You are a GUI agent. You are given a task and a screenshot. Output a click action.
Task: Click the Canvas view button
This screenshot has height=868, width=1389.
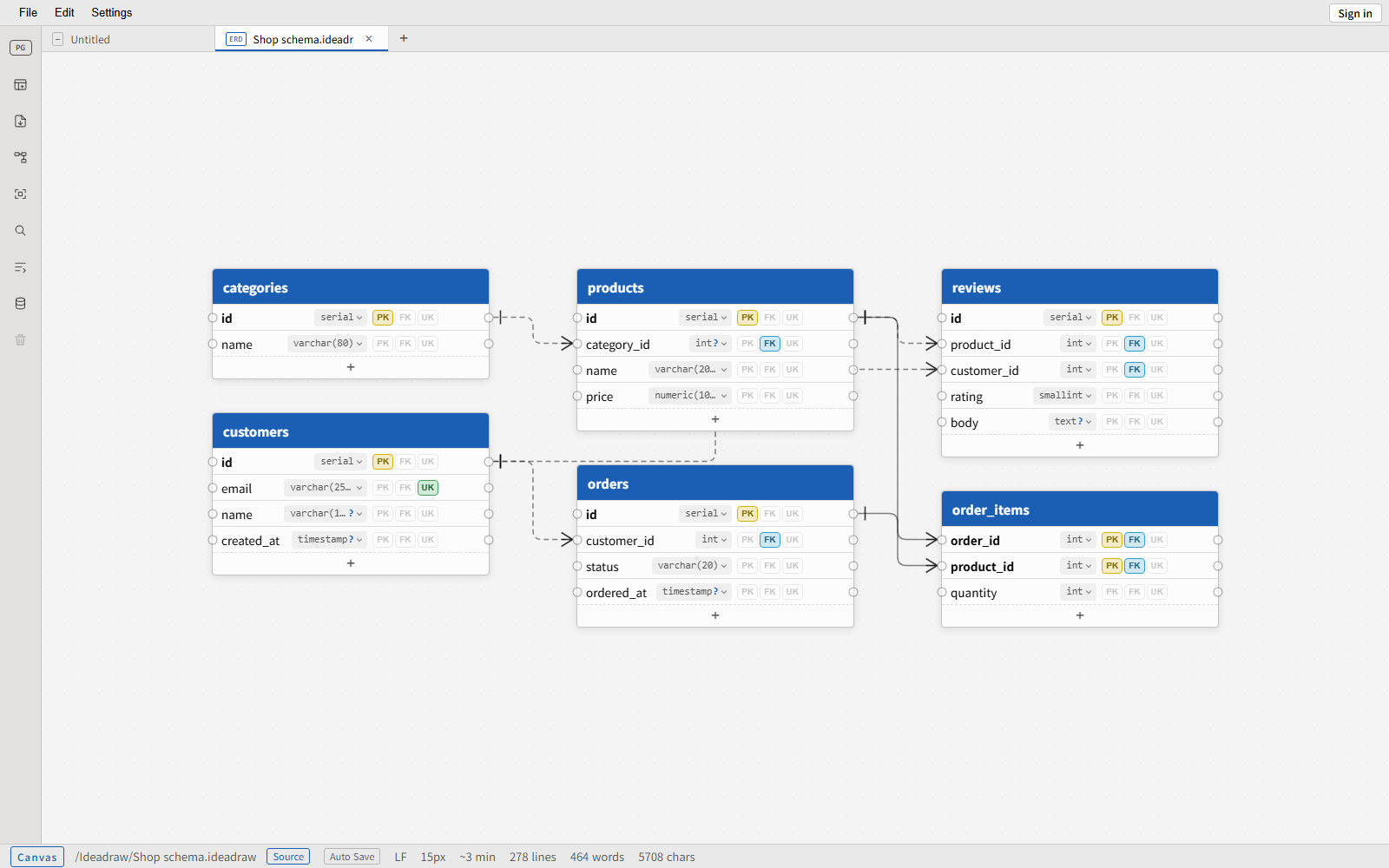(x=37, y=857)
